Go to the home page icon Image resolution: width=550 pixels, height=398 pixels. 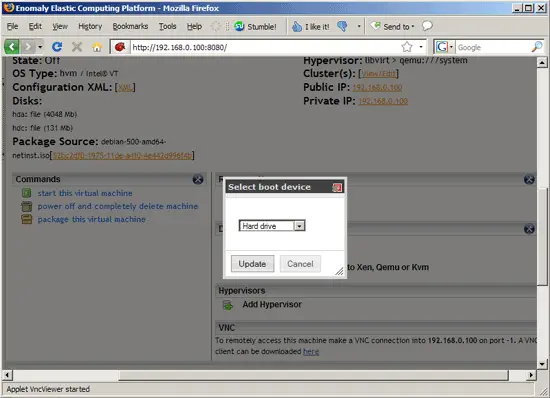coord(97,47)
